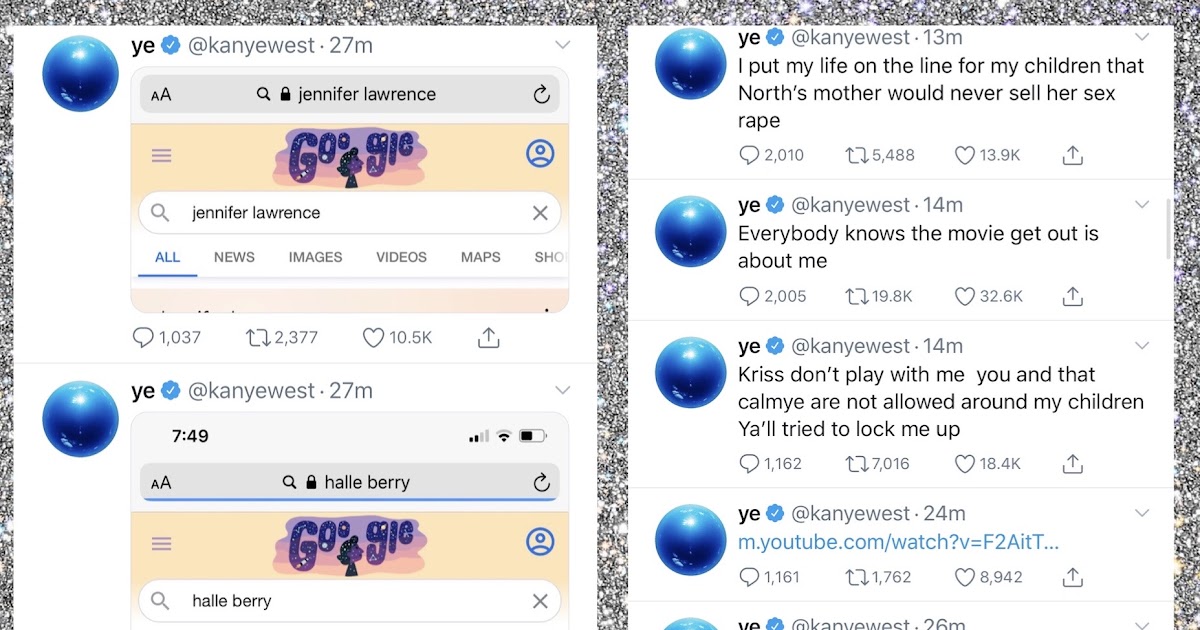Image resolution: width=1200 pixels, height=630 pixels.
Task: Open tweet menu chevron on YouTube link tweet
Action: pos(1142,513)
